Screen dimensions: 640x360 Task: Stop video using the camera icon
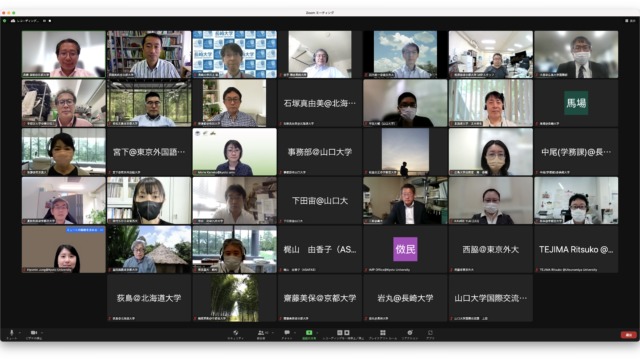34,333
